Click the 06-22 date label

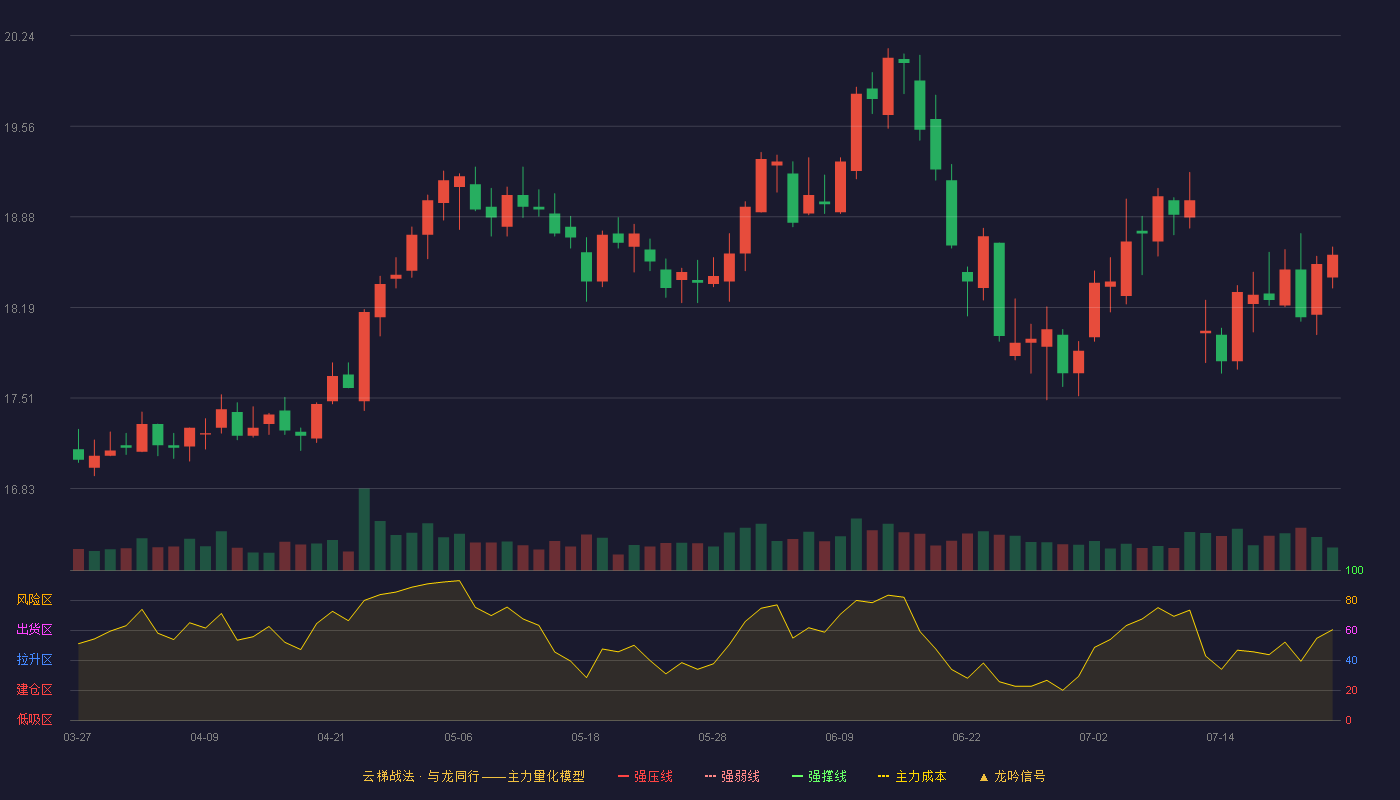(x=966, y=737)
